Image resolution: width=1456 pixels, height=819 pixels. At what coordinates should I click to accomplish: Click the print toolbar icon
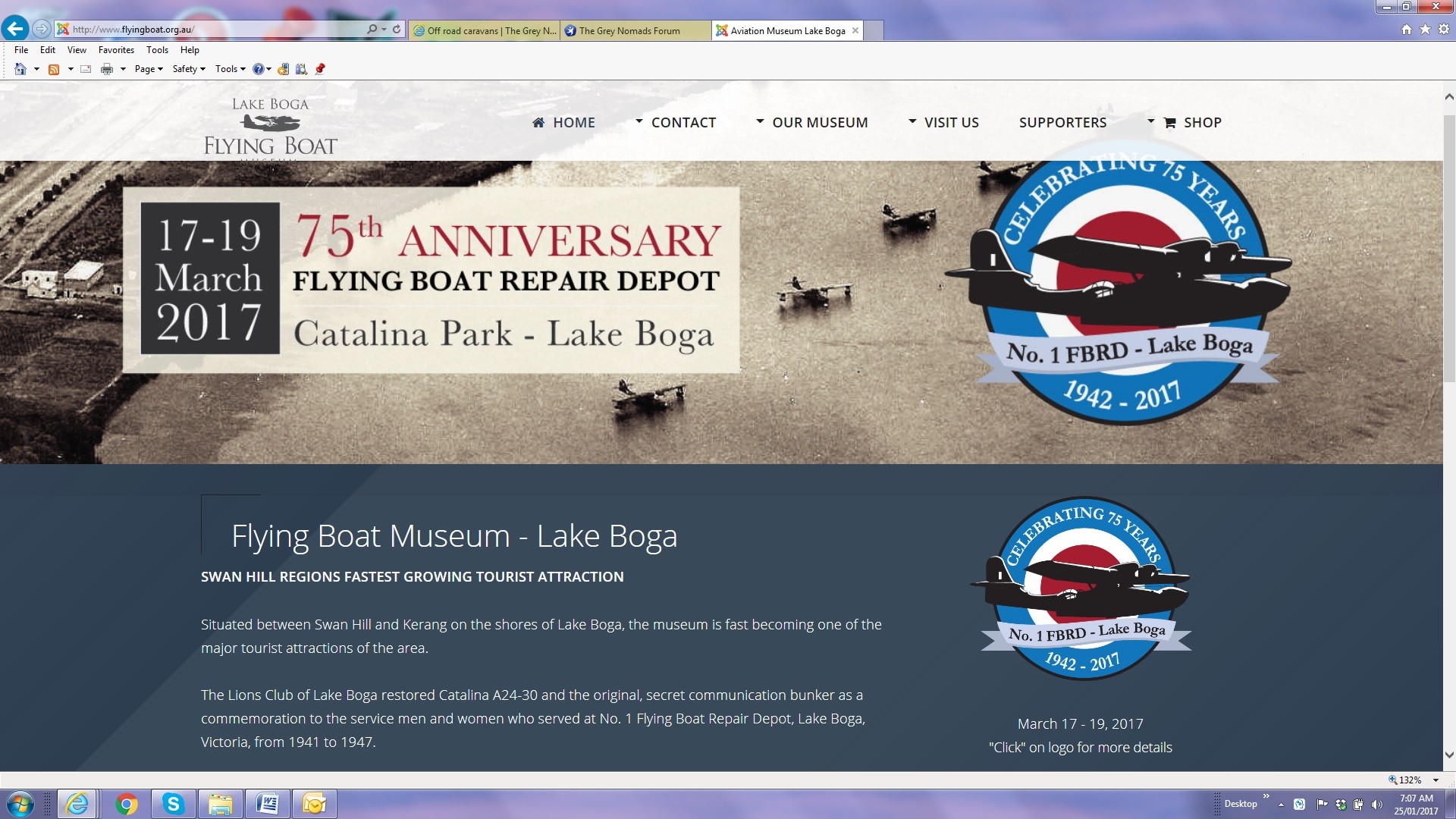coord(107,69)
